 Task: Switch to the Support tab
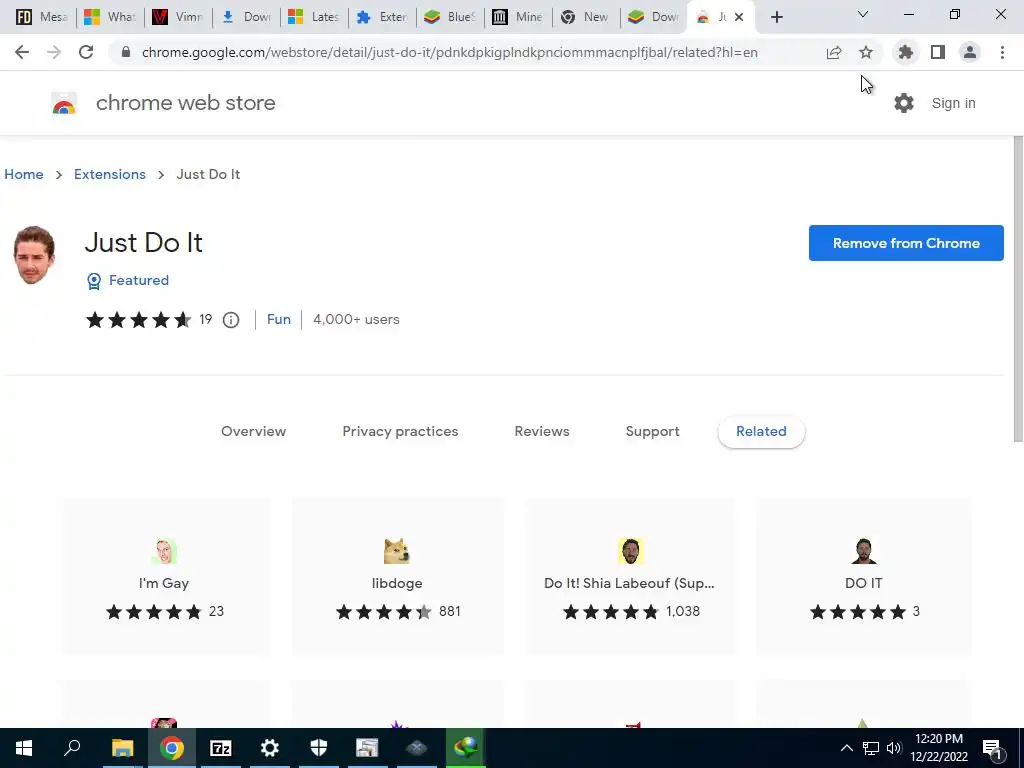[x=652, y=432]
